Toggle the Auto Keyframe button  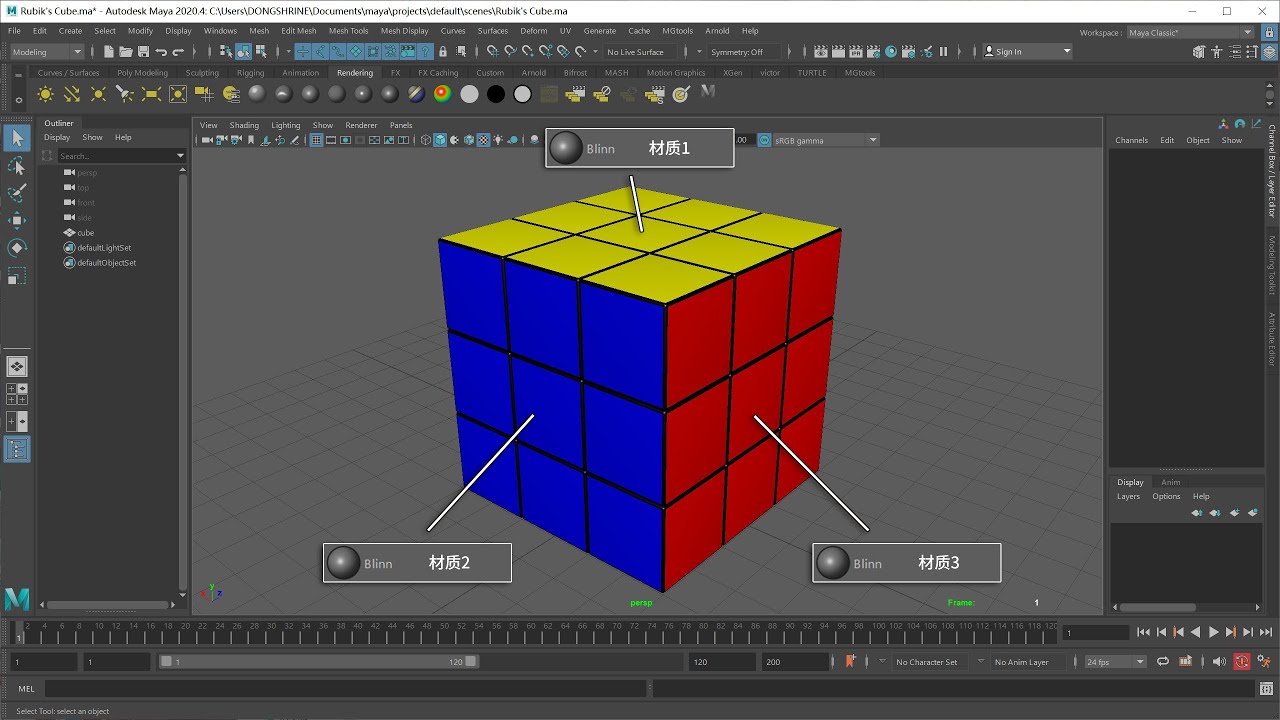click(1241, 661)
